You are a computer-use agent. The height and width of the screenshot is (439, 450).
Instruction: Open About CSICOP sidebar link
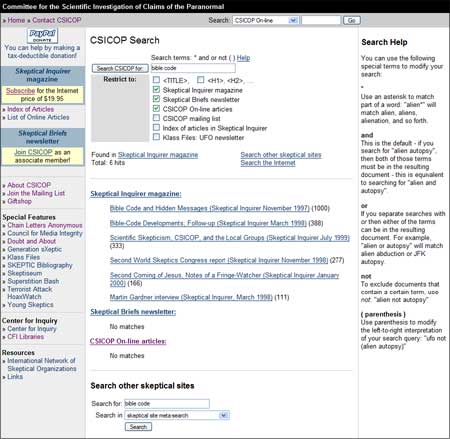pos(29,185)
